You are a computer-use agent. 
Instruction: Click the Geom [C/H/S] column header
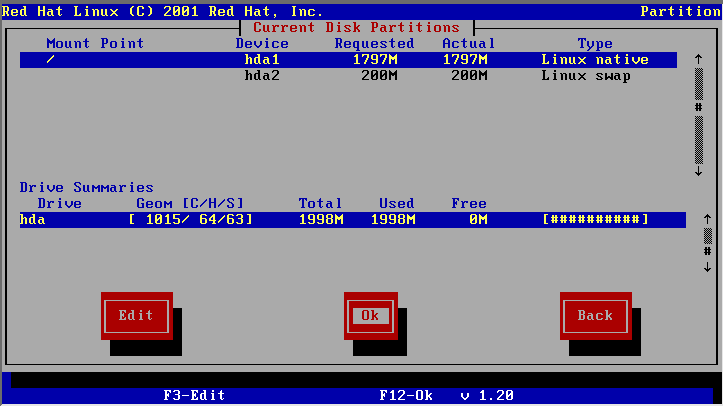190,203
